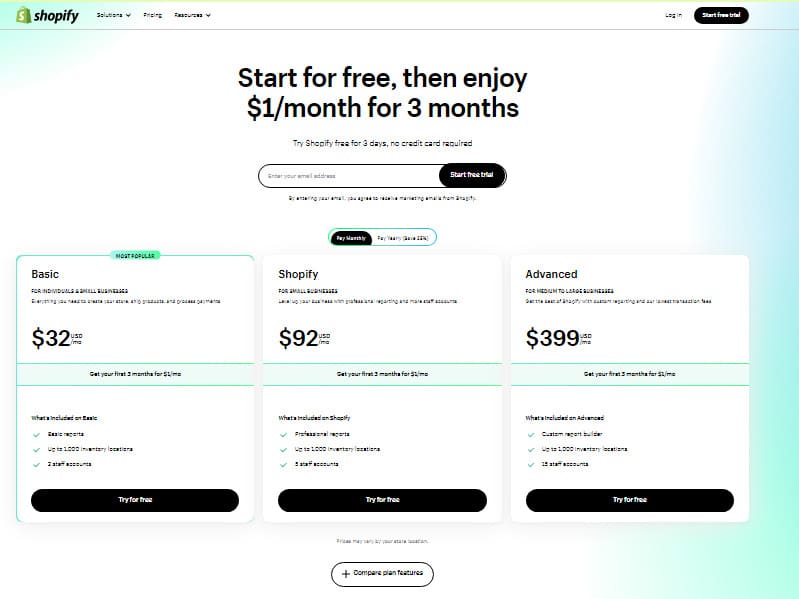Expand Compare plan features section
This screenshot has height=599, width=799.
point(382,574)
